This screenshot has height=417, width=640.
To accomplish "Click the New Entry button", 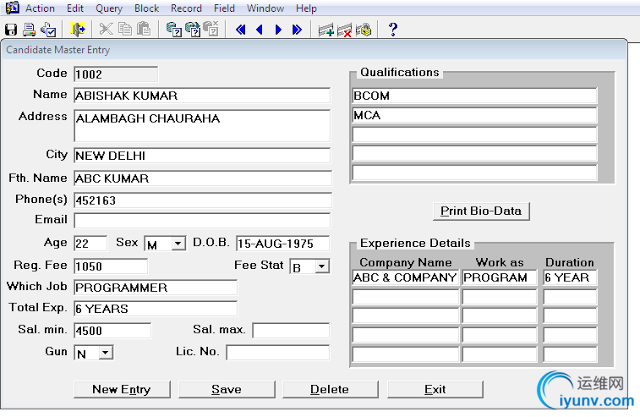I will click(123, 389).
